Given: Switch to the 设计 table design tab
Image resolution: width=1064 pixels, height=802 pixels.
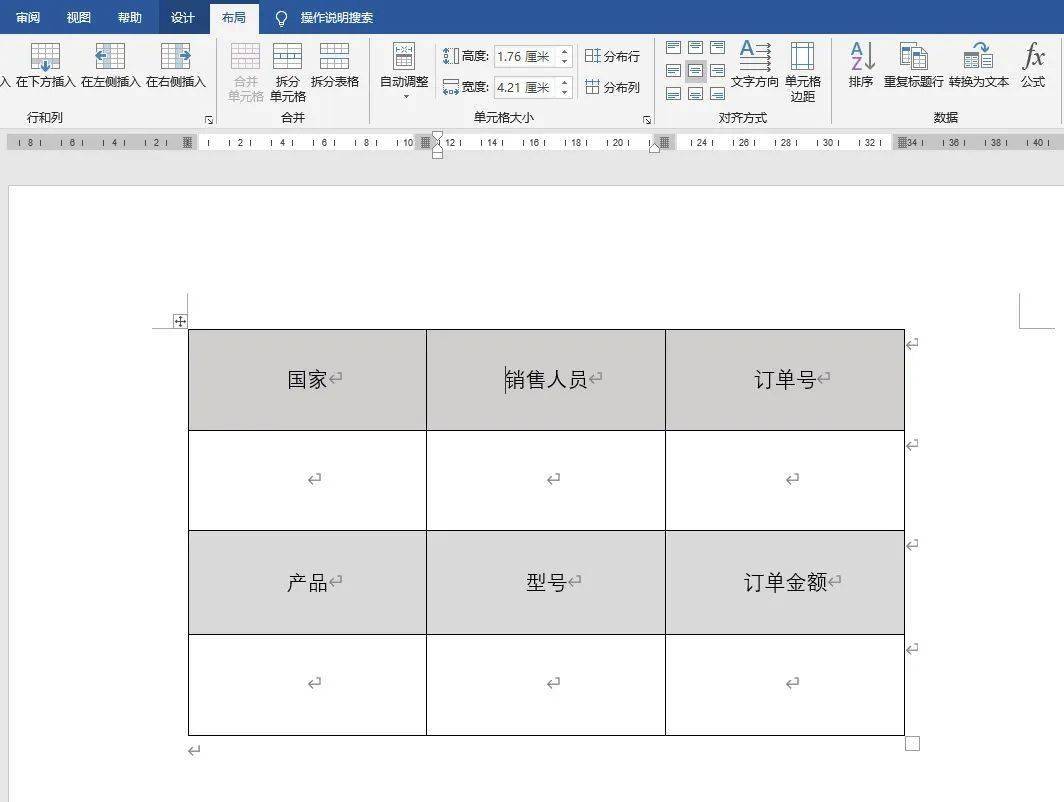Looking at the screenshot, I should 183,17.
